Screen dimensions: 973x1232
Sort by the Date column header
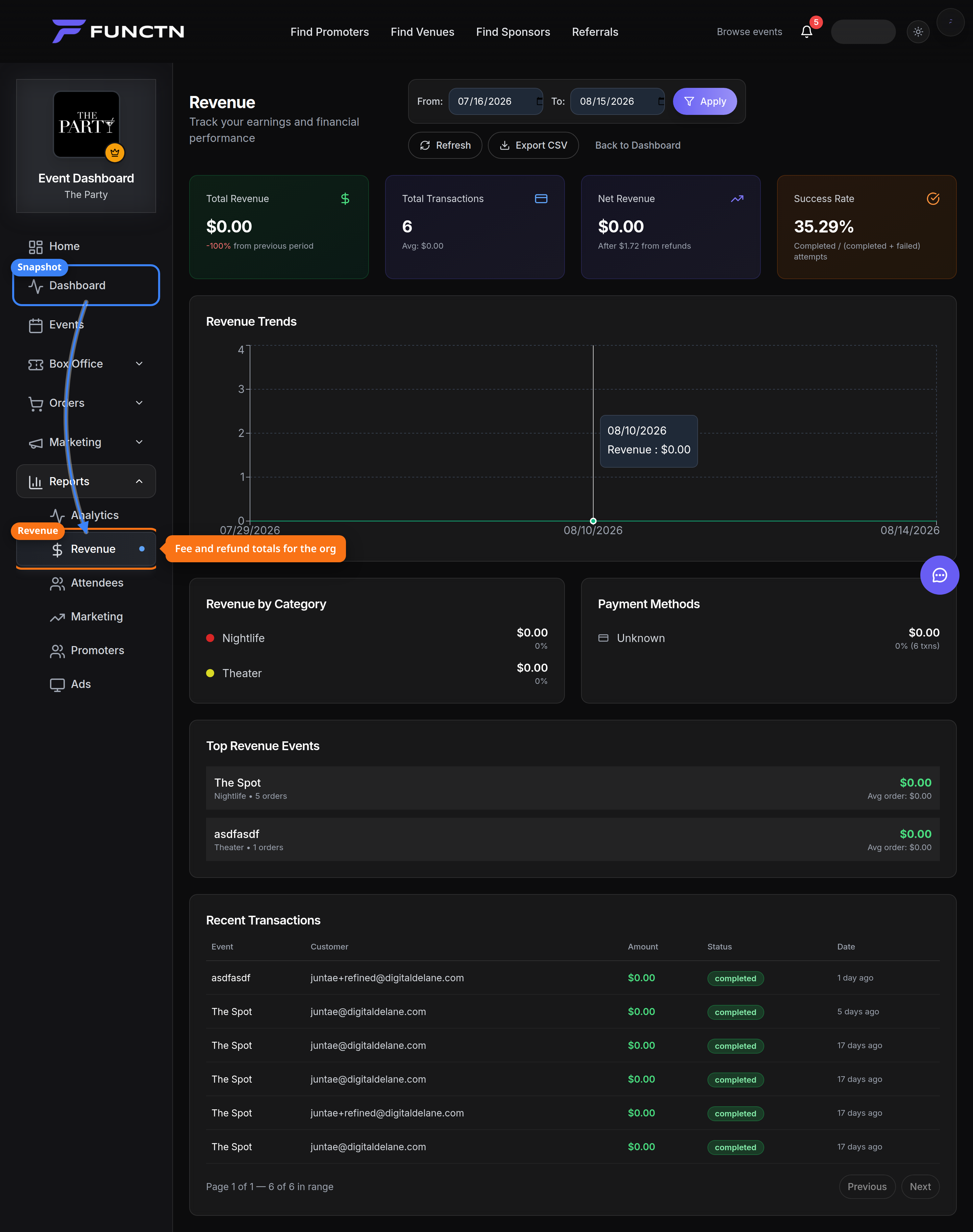click(x=846, y=946)
